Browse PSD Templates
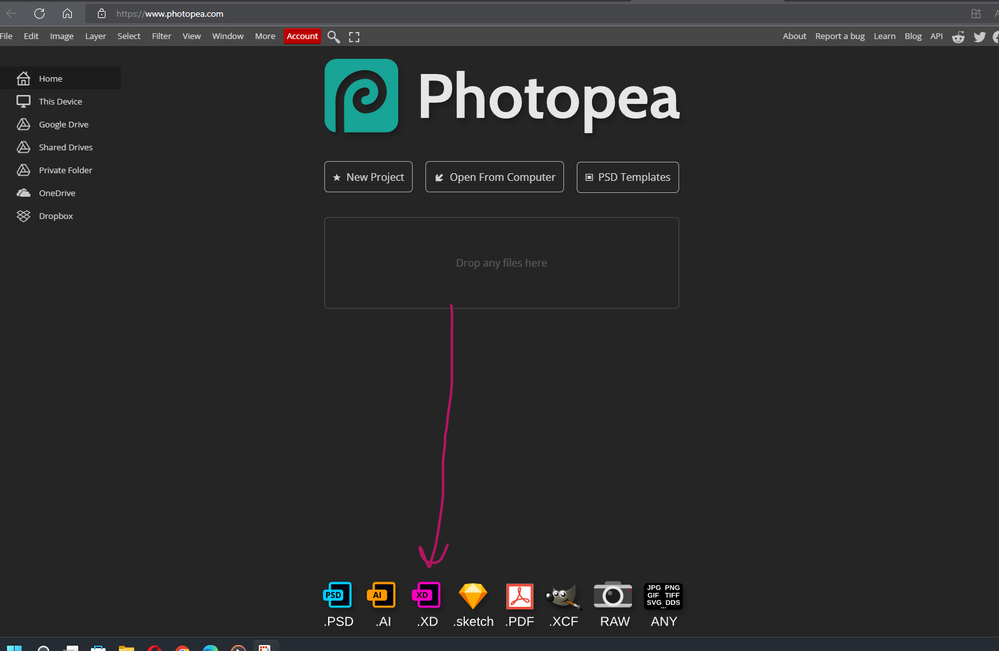 [x=628, y=177]
